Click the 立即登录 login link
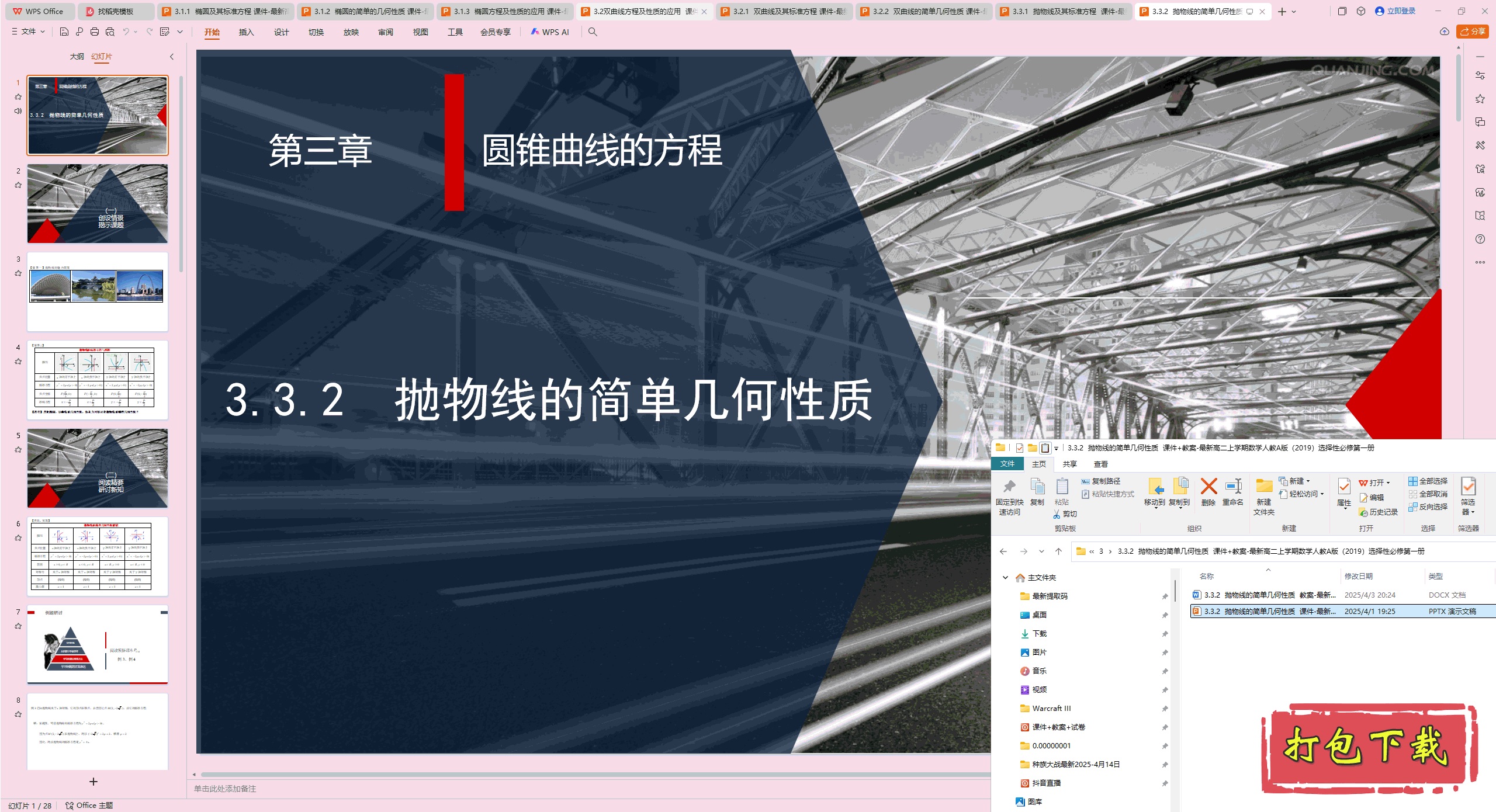1496x812 pixels. (1395, 11)
